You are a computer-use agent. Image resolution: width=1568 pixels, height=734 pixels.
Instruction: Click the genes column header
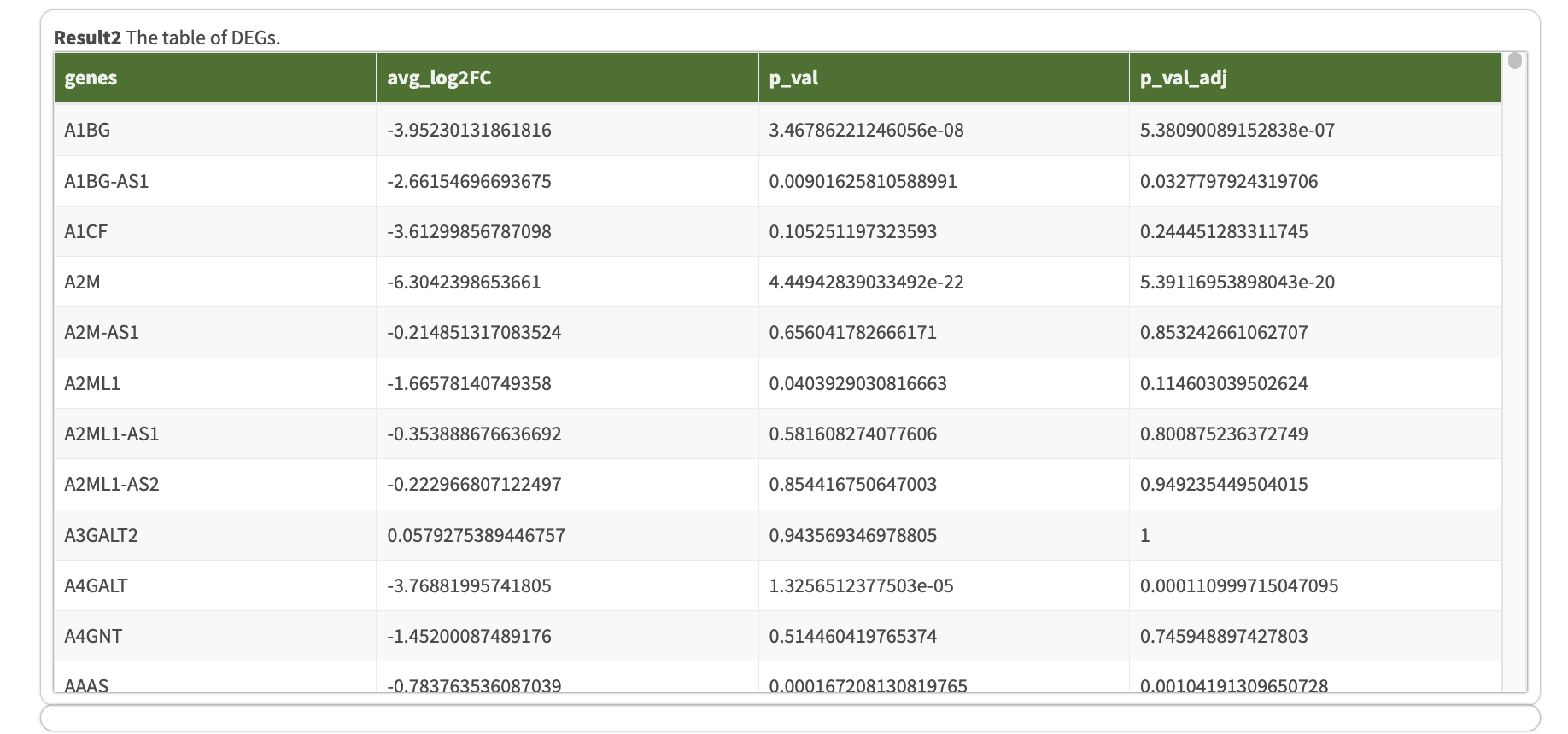[x=91, y=78]
